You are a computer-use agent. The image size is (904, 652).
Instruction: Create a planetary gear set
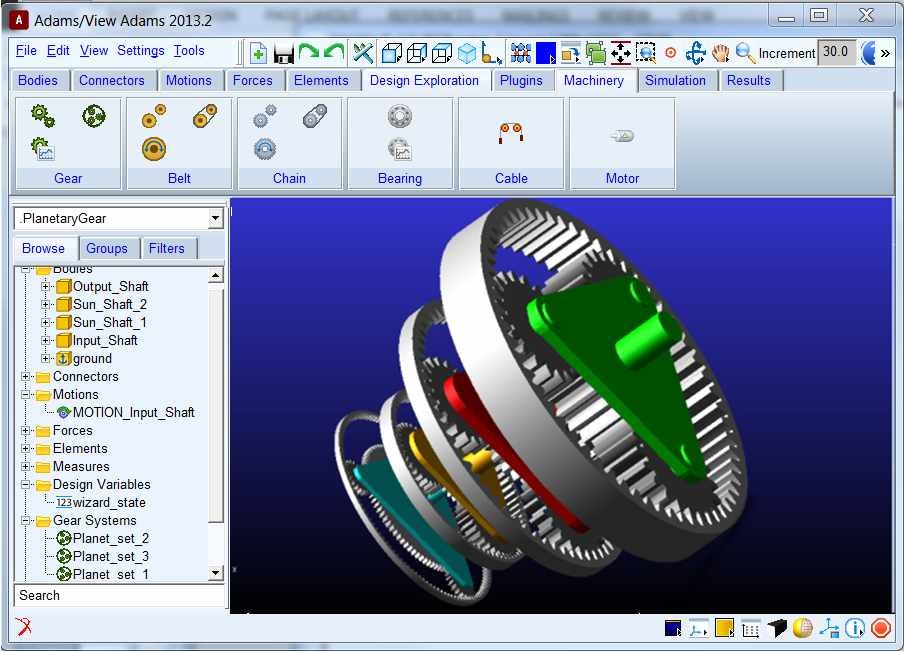pyautogui.click(x=94, y=116)
